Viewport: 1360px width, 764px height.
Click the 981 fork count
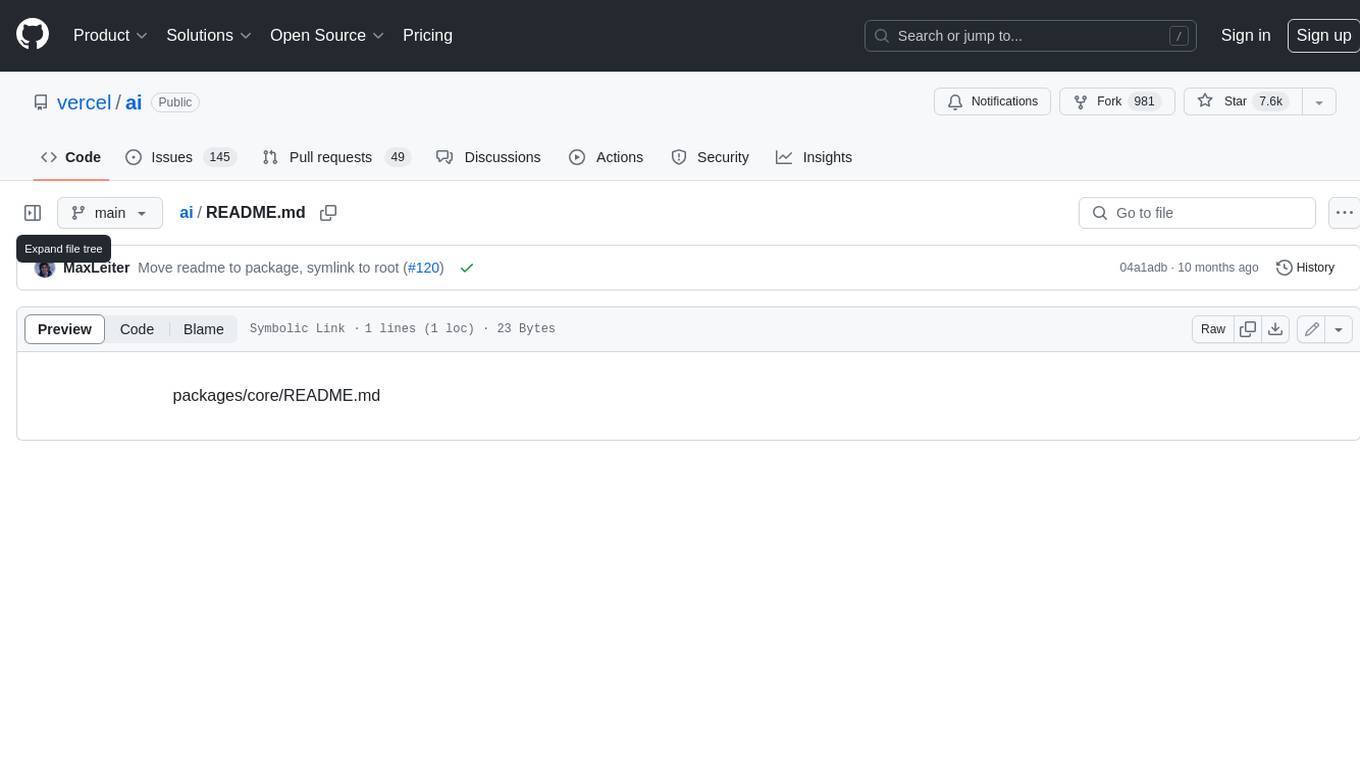click(1144, 101)
